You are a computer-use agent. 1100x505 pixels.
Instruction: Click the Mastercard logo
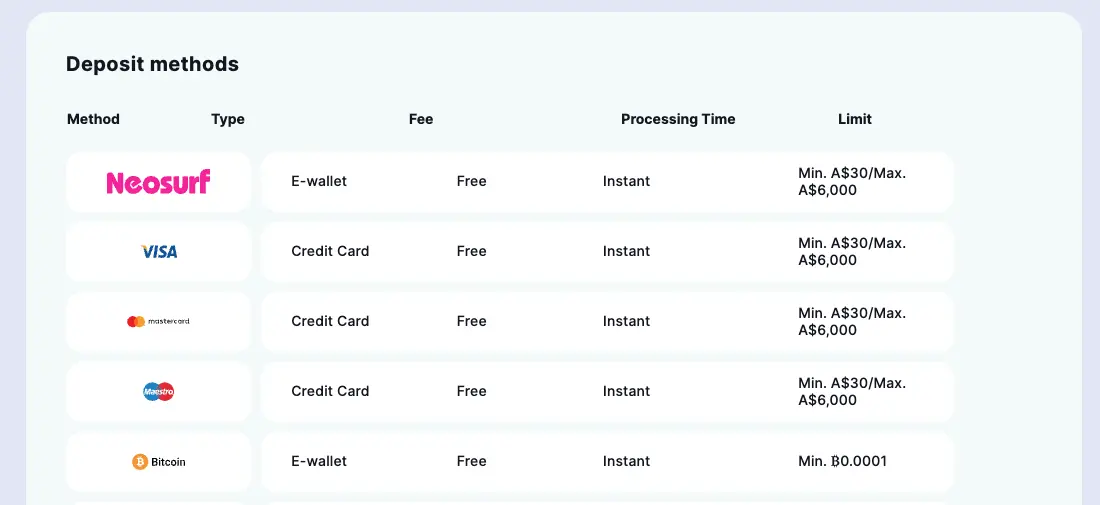click(x=158, y=322)
